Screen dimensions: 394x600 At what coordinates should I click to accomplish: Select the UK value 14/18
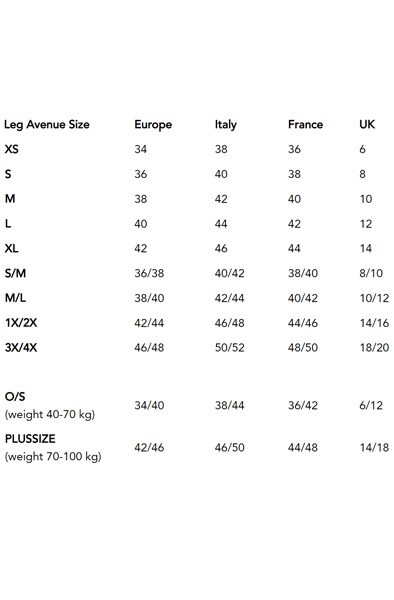tap(374, 447)
